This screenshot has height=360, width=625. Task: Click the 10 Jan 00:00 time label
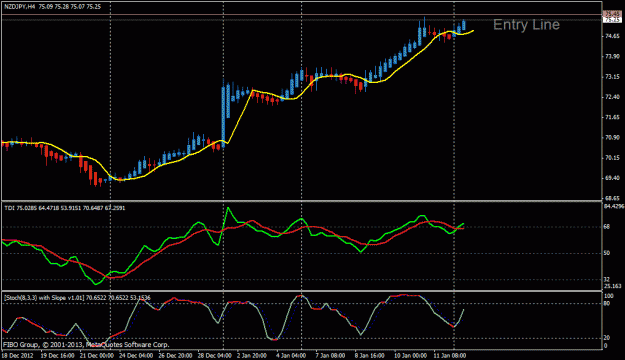410,355
